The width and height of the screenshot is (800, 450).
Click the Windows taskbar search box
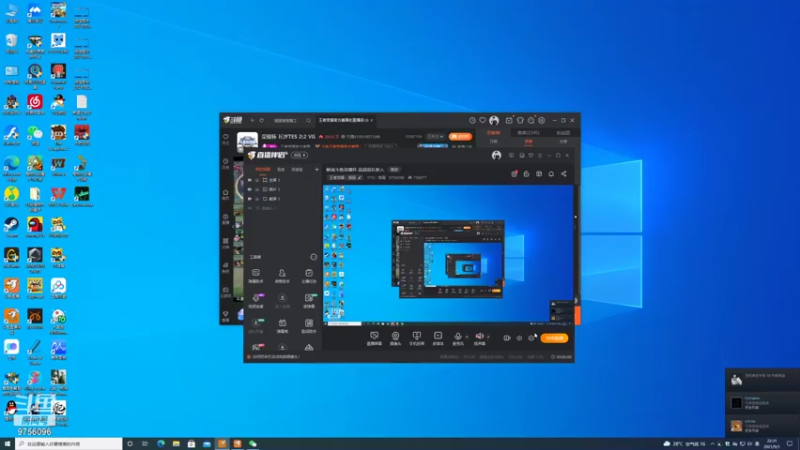(69, 444)
